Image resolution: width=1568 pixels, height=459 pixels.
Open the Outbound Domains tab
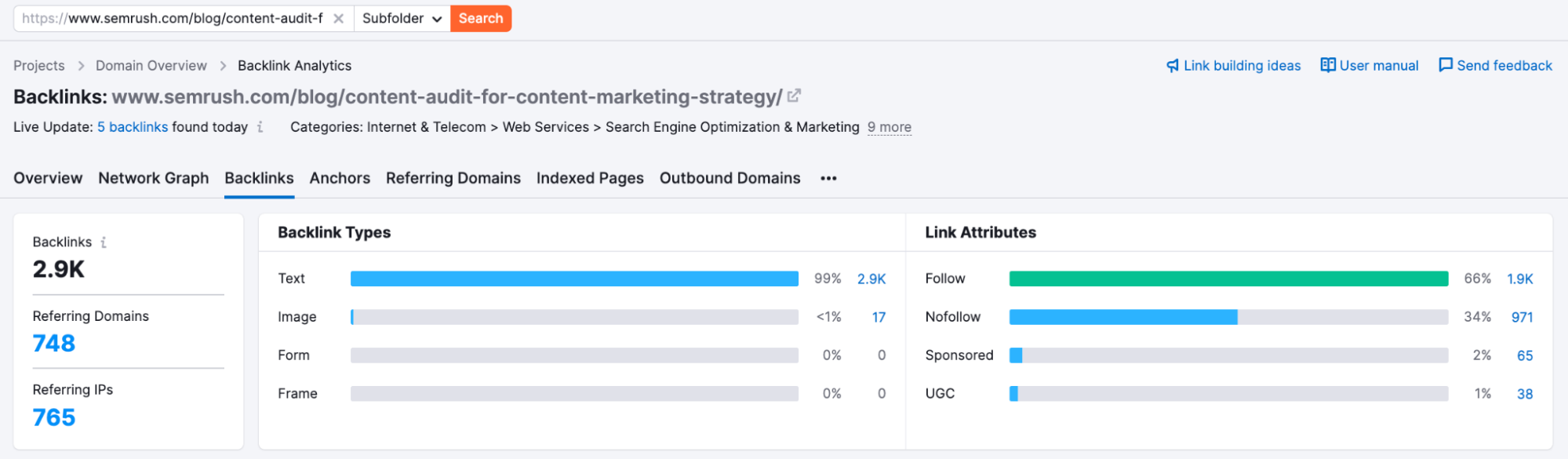[x=730, y=178]
